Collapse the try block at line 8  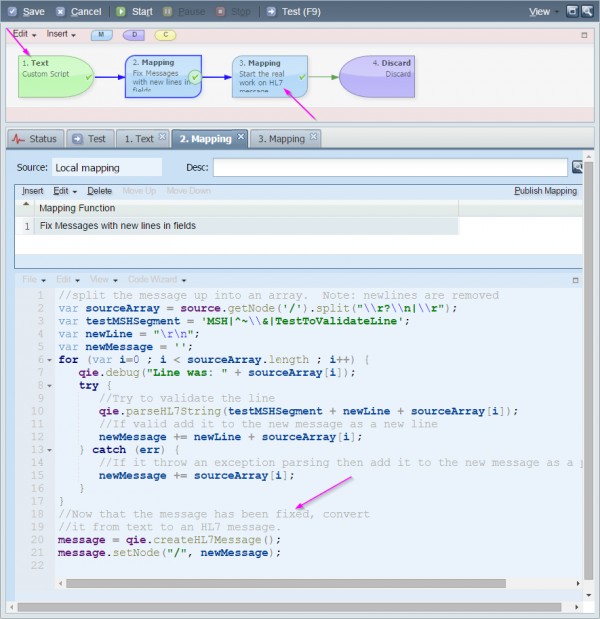click(49, 386)
